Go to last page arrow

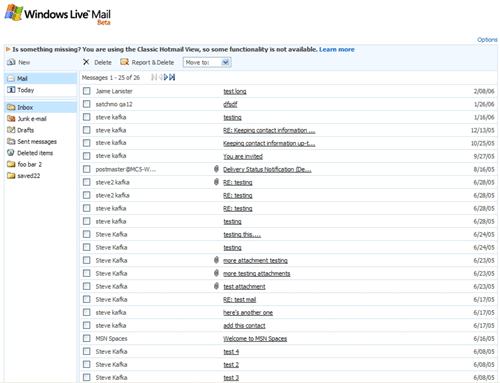click(x=172, y=77)
